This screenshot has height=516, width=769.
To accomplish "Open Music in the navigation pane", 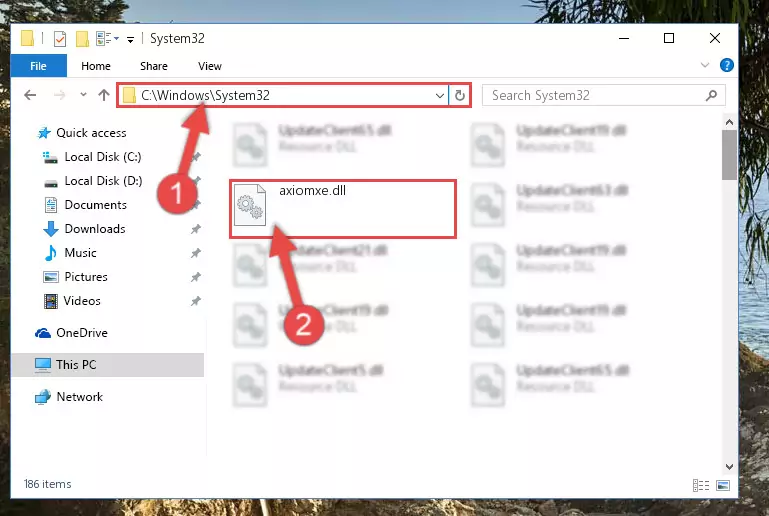I will (x=80, y=253).
